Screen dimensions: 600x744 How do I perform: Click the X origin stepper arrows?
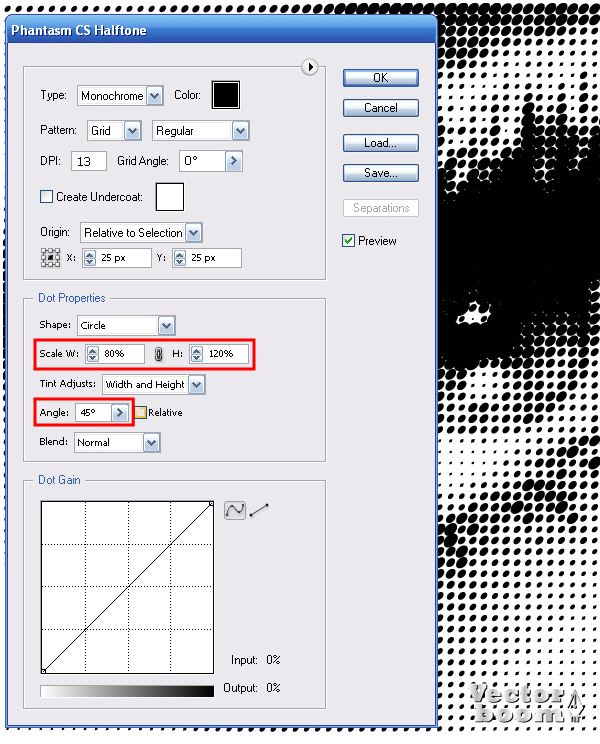pos(90,258)
